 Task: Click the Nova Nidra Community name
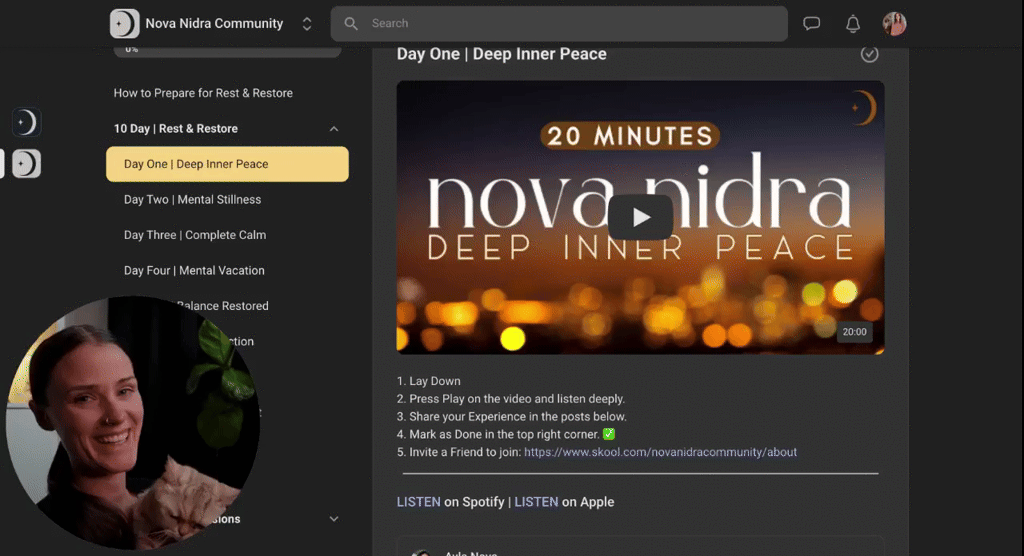(214, 24)
